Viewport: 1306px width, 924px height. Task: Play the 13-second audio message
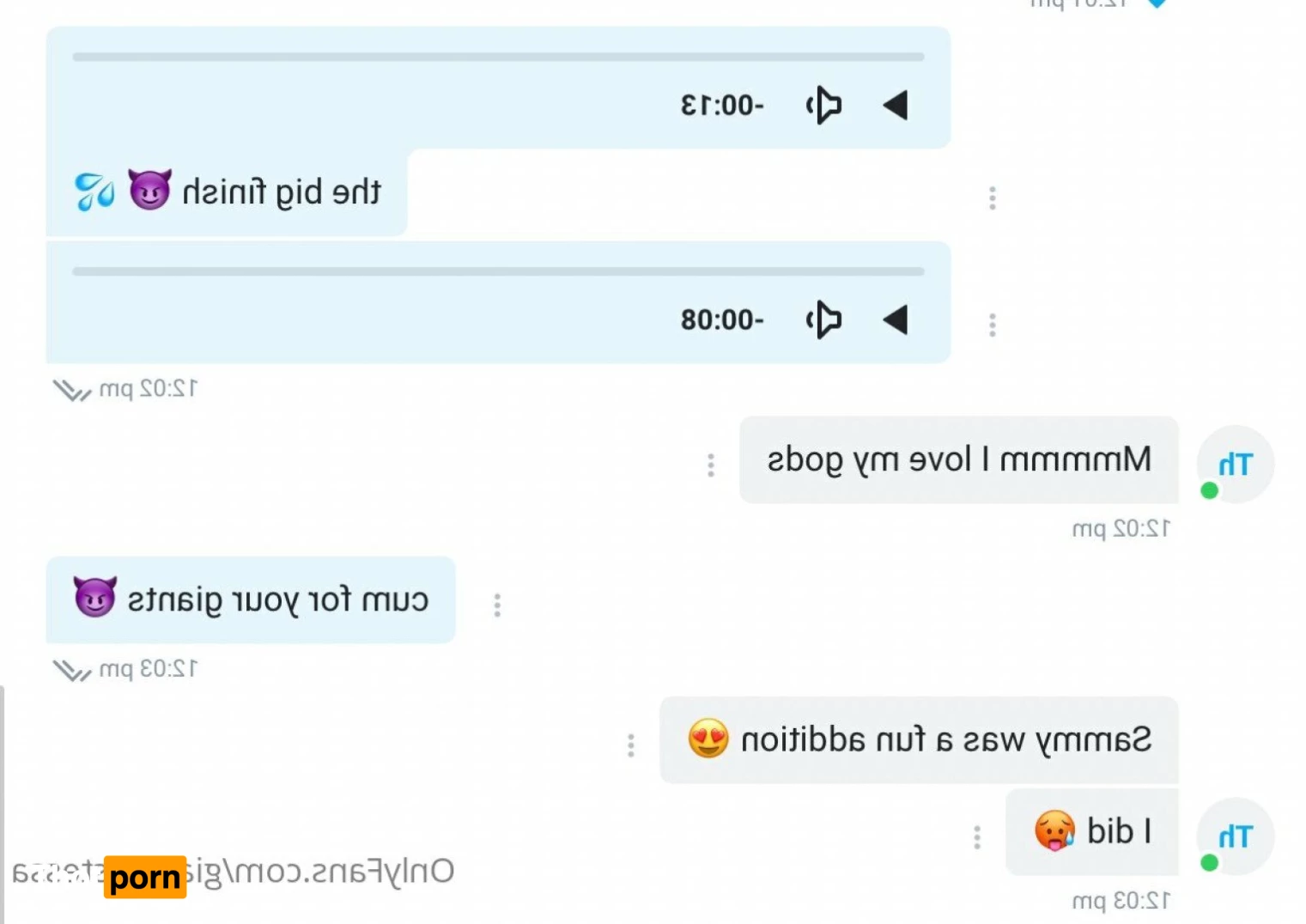click(896, 106)
